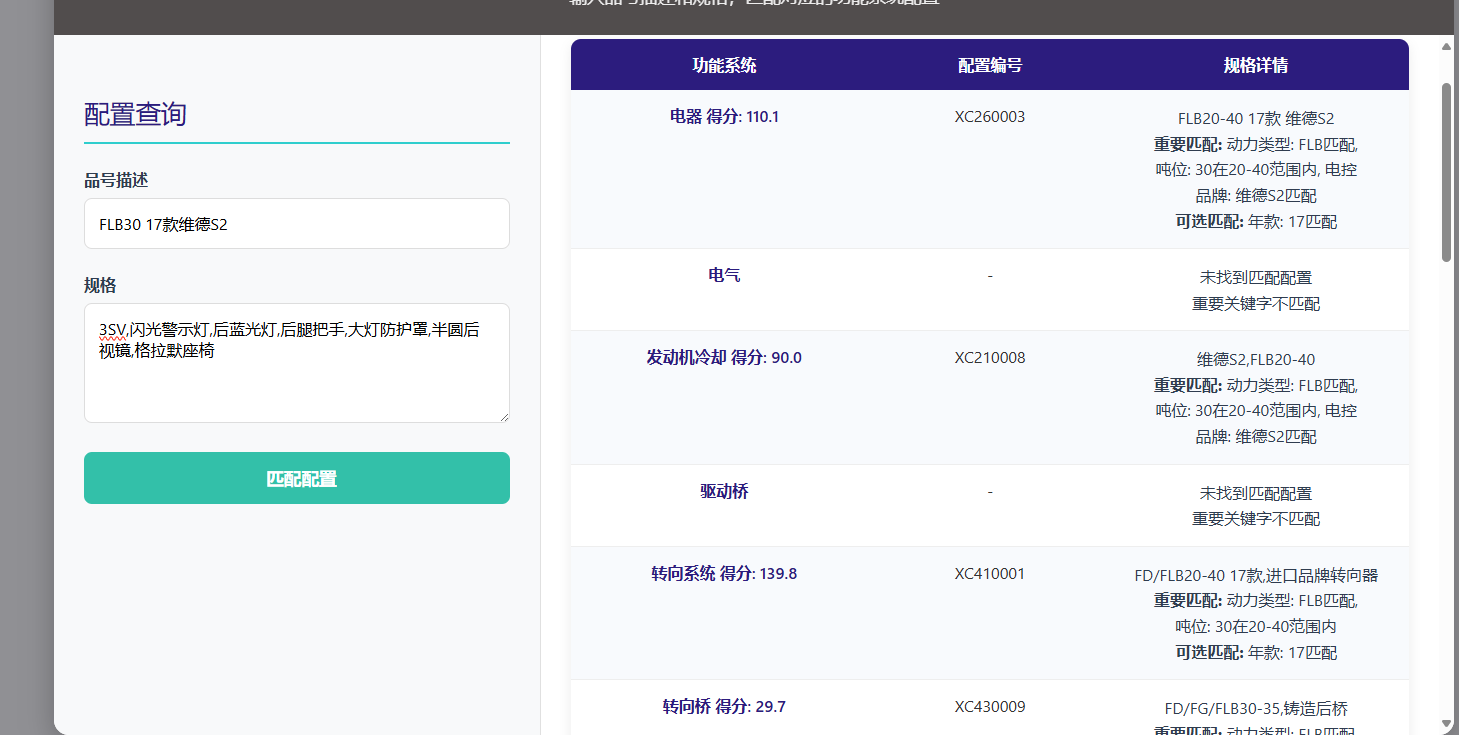
Task: Click the 驱动桥 row label
Action: coord(724,492)
